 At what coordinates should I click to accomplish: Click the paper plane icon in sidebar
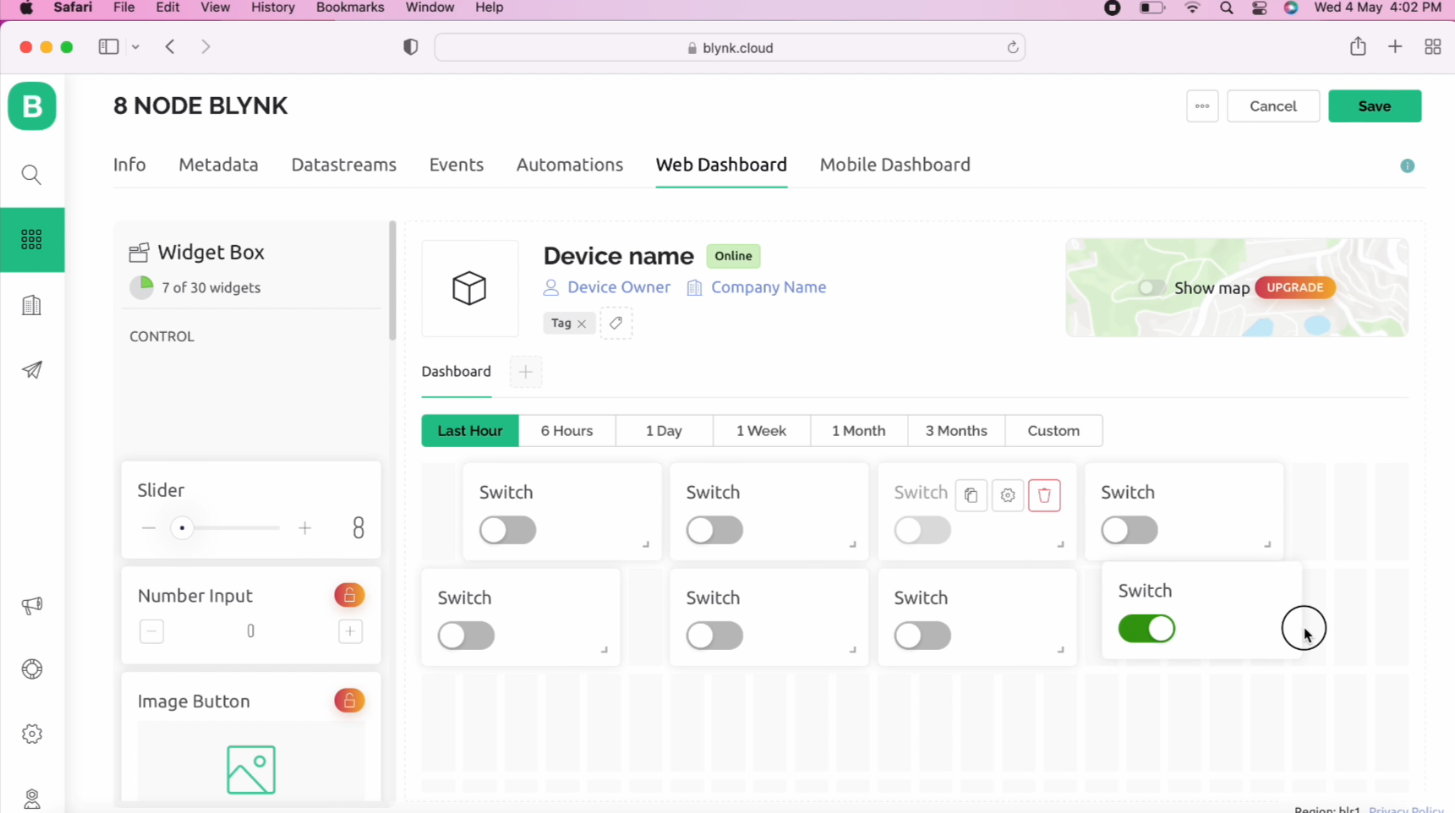coord(32,370)
